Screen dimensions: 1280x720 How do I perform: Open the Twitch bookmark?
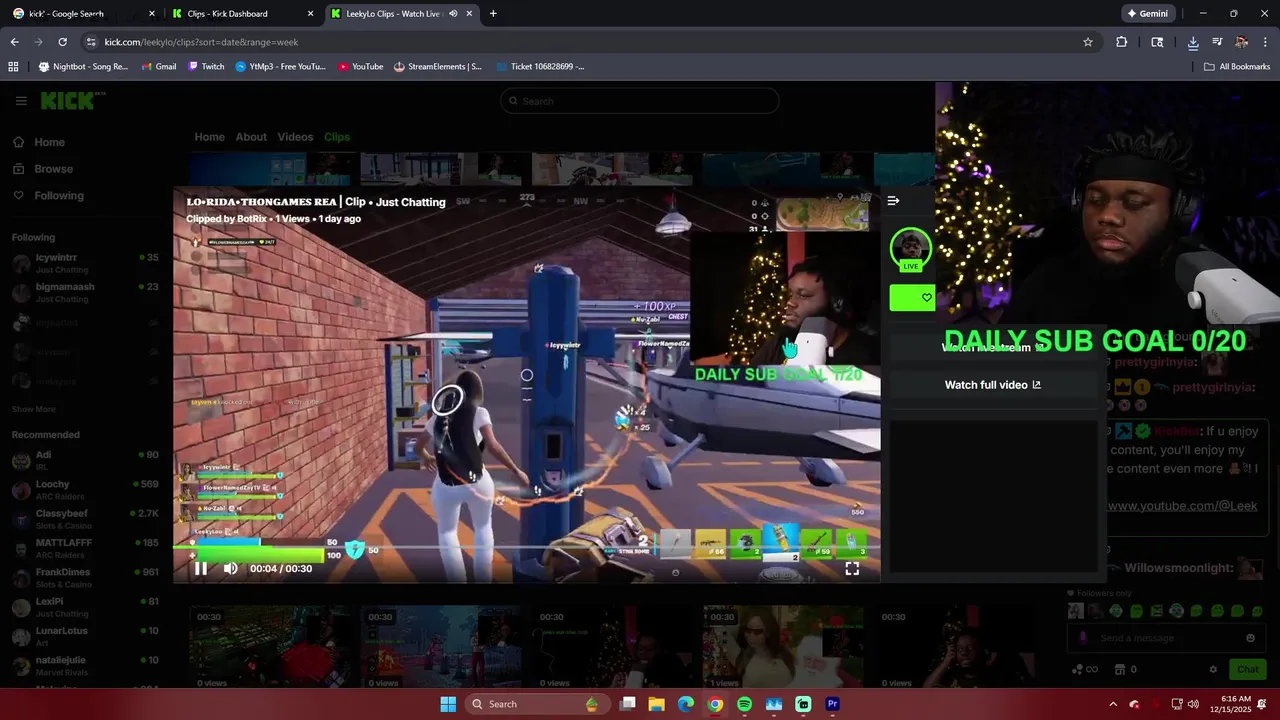point(206,67)
